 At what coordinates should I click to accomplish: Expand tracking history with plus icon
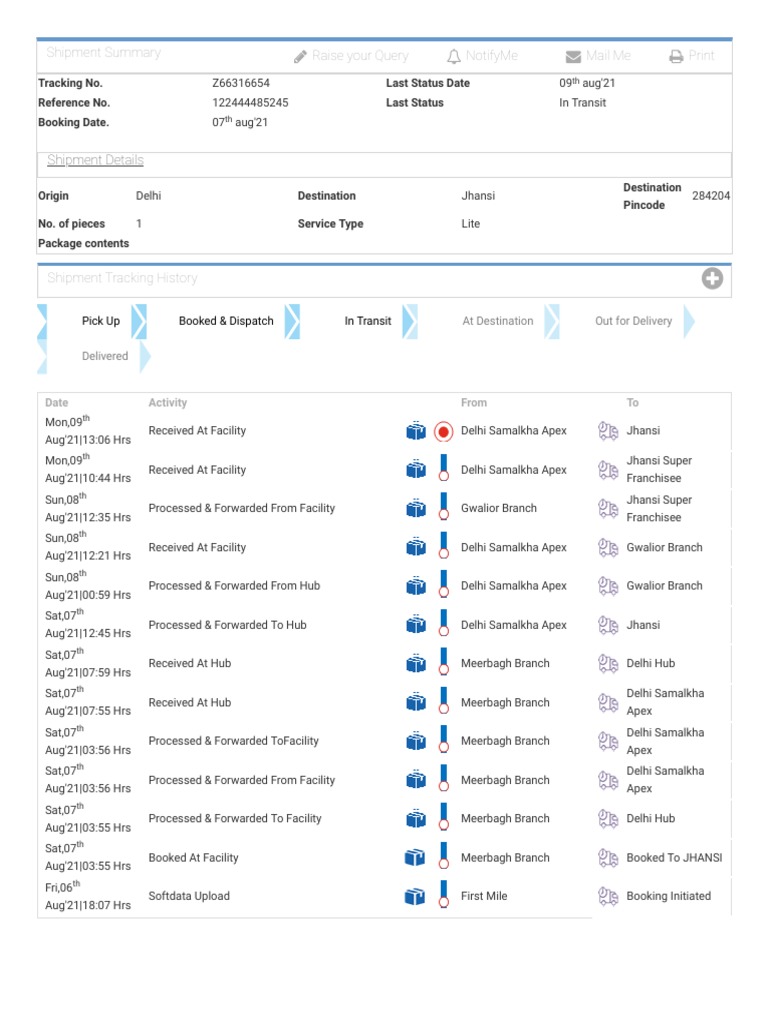click(x=712, y=279)
